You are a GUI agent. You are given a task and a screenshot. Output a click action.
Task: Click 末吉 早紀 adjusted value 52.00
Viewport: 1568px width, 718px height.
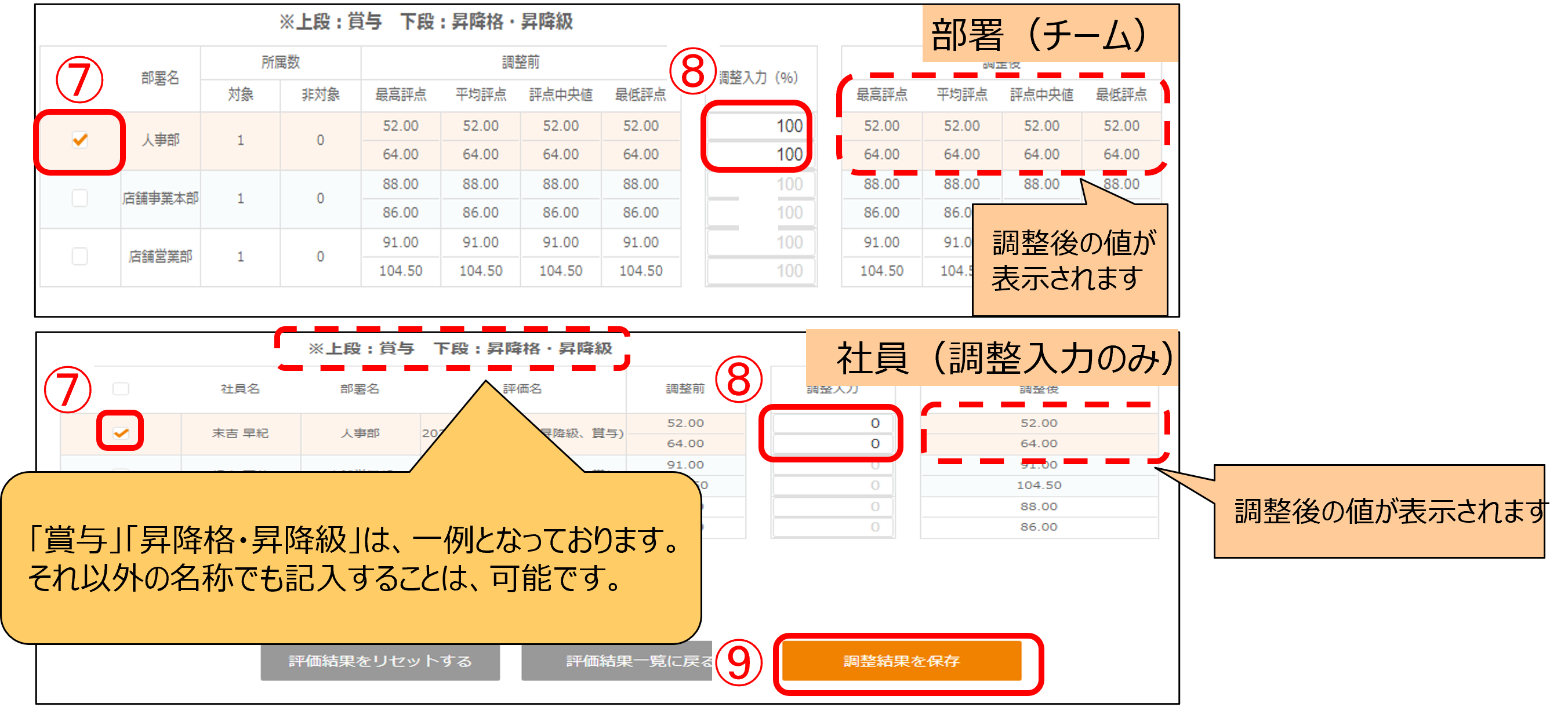(1039, 423)
